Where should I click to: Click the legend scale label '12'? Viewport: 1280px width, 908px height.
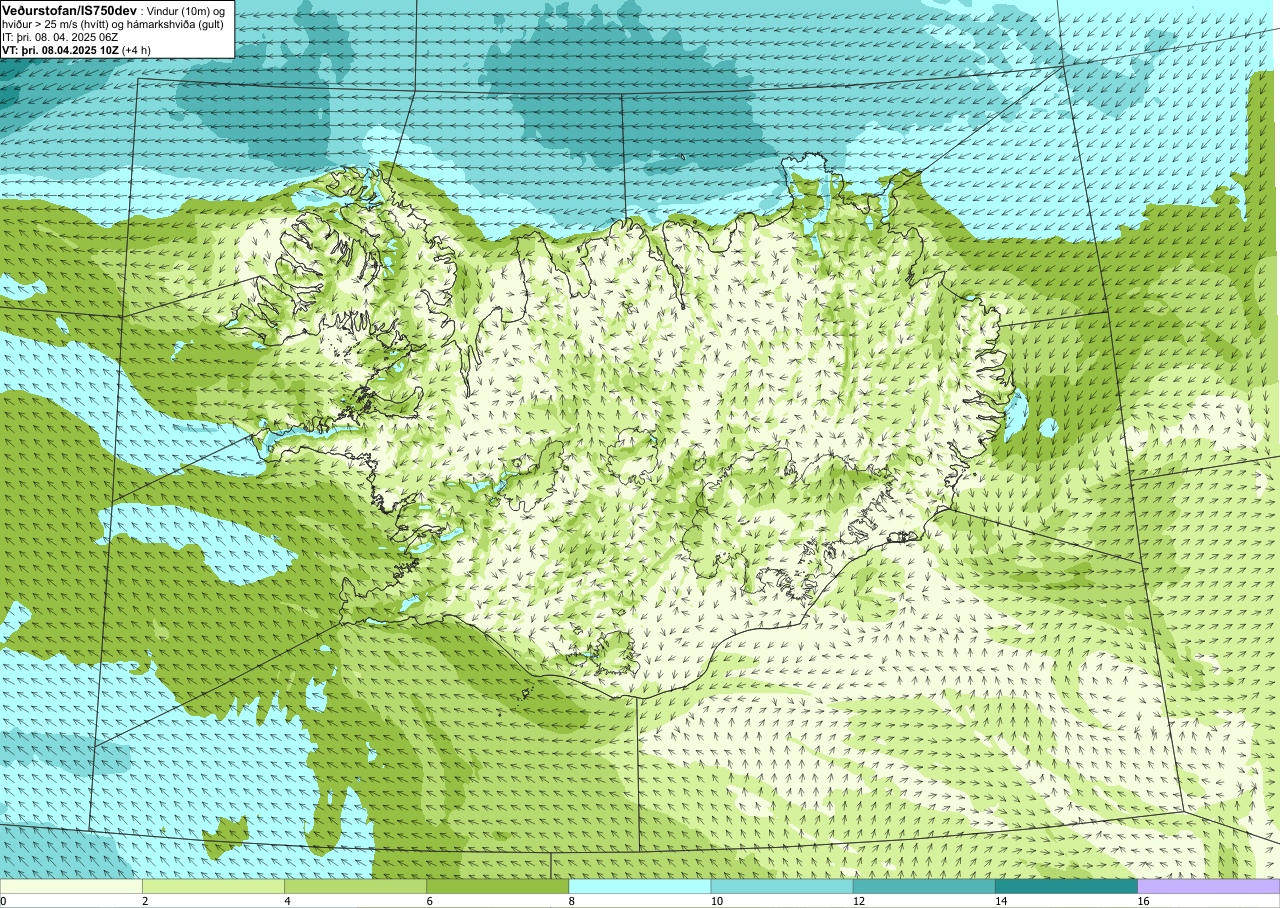pyautogui.click(x=859, y=901)
